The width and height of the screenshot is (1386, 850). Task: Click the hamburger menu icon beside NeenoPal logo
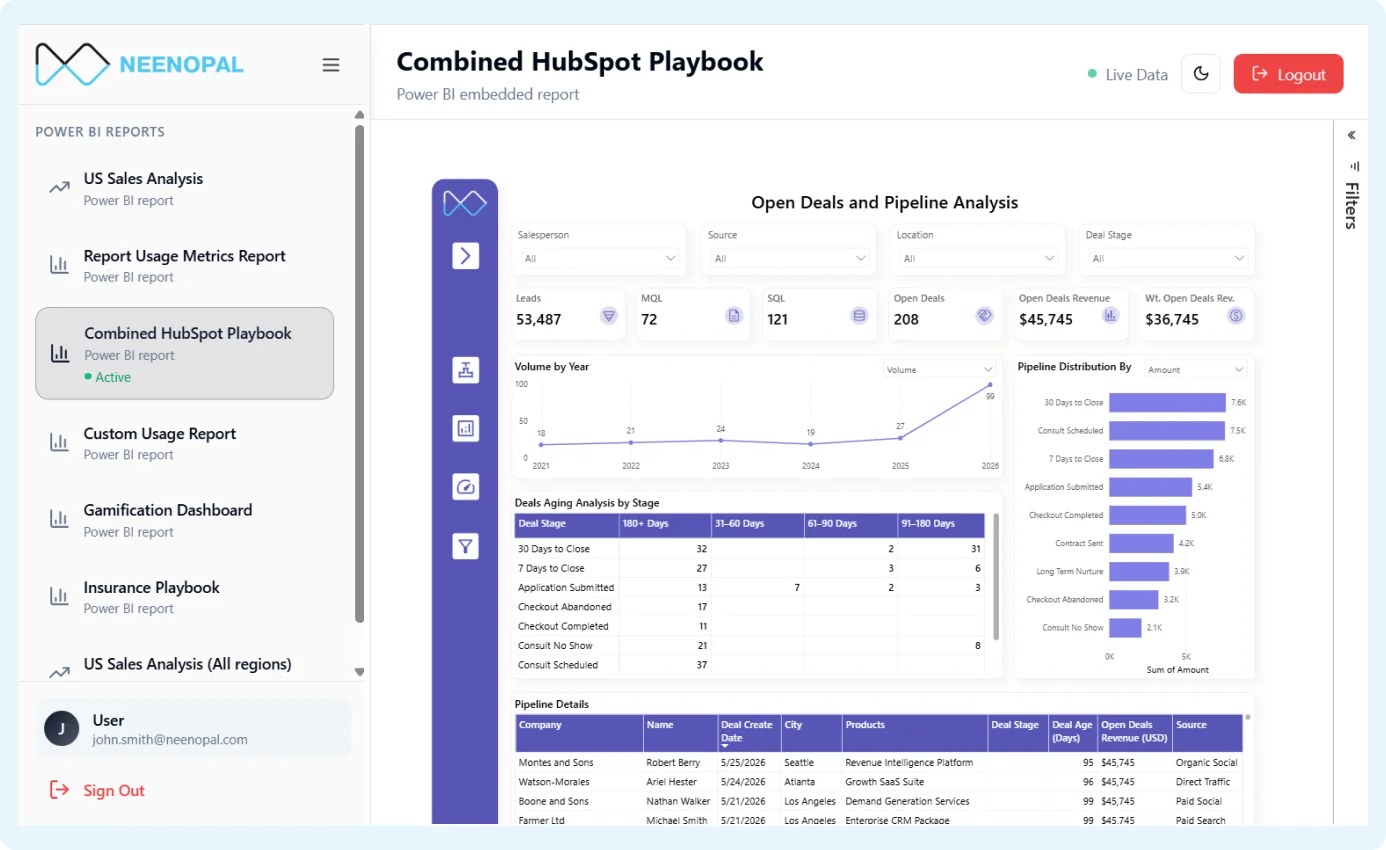(x=330, y=65)
